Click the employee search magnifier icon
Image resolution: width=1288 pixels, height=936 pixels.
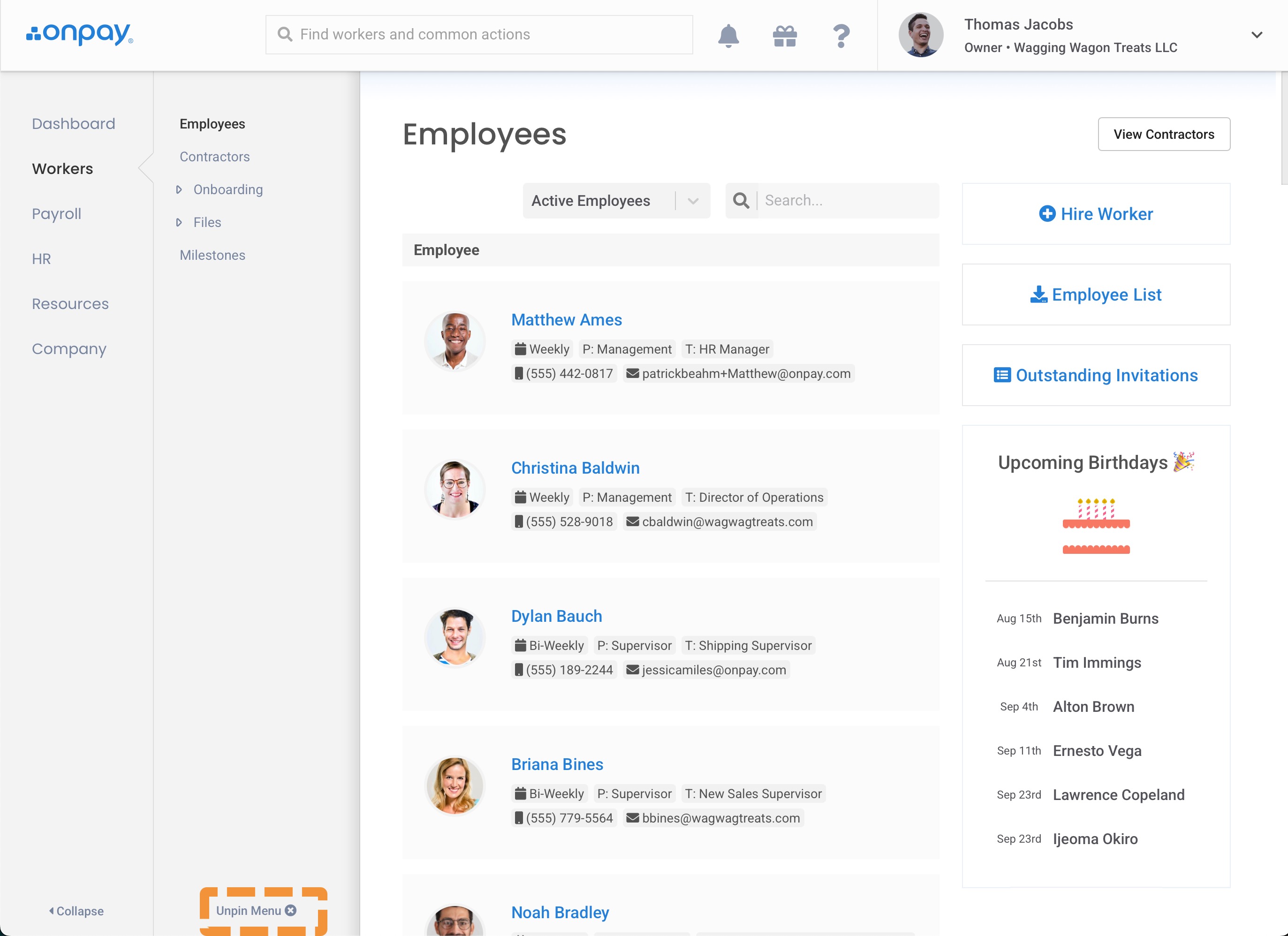tap(741, 200)
